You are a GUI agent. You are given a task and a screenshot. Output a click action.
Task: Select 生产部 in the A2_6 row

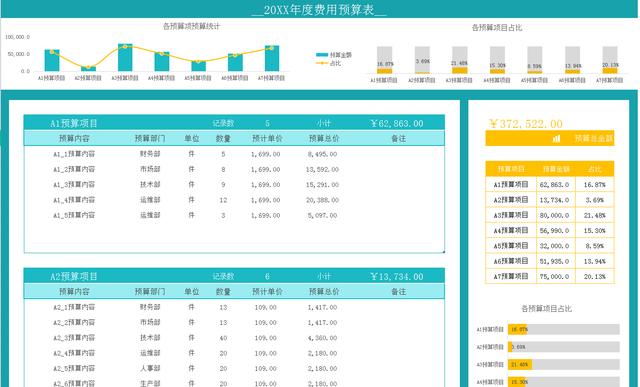tap(150, 383)
